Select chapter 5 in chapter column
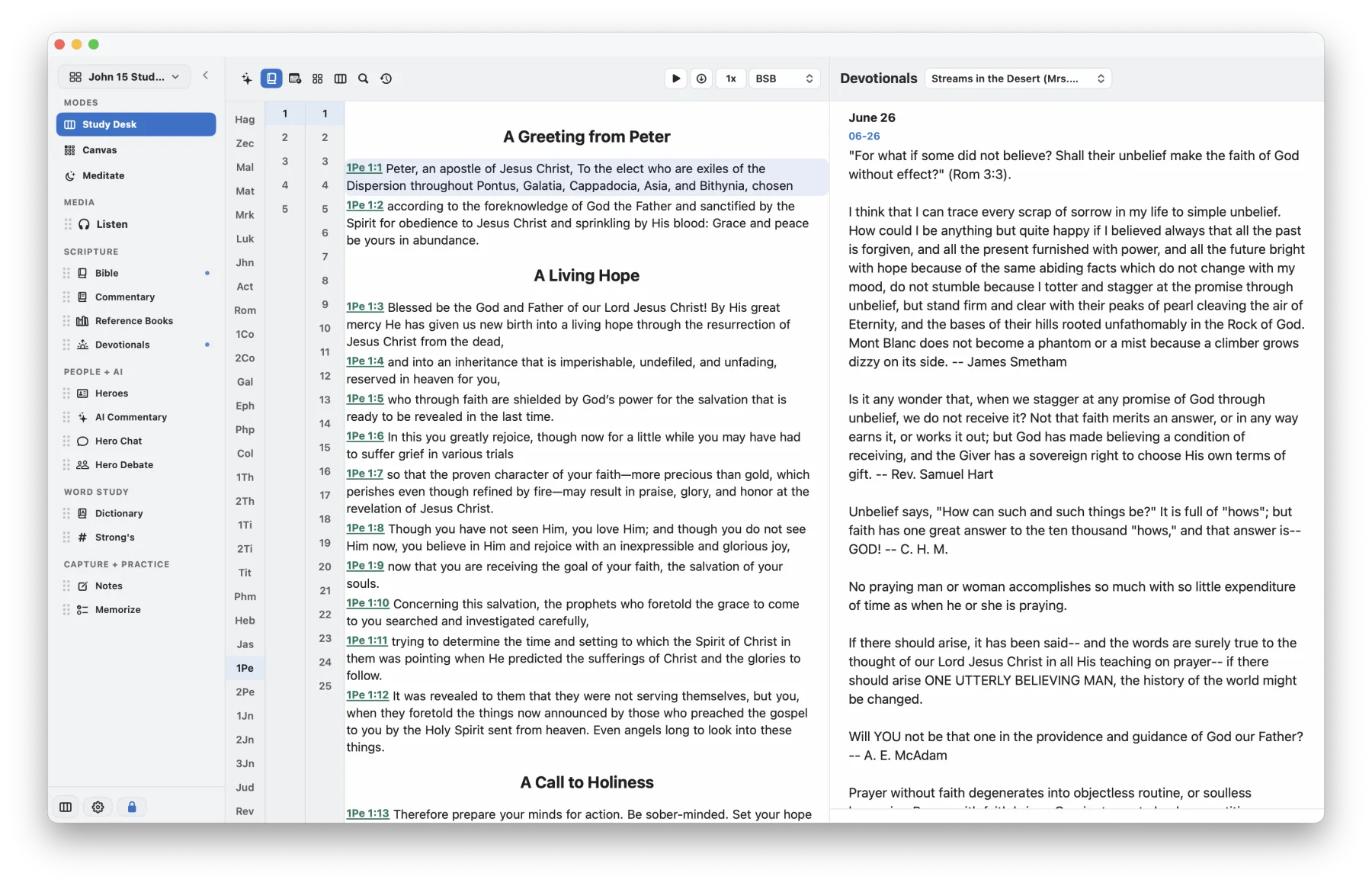The image size is (1372, 886). tap(285, 209)
